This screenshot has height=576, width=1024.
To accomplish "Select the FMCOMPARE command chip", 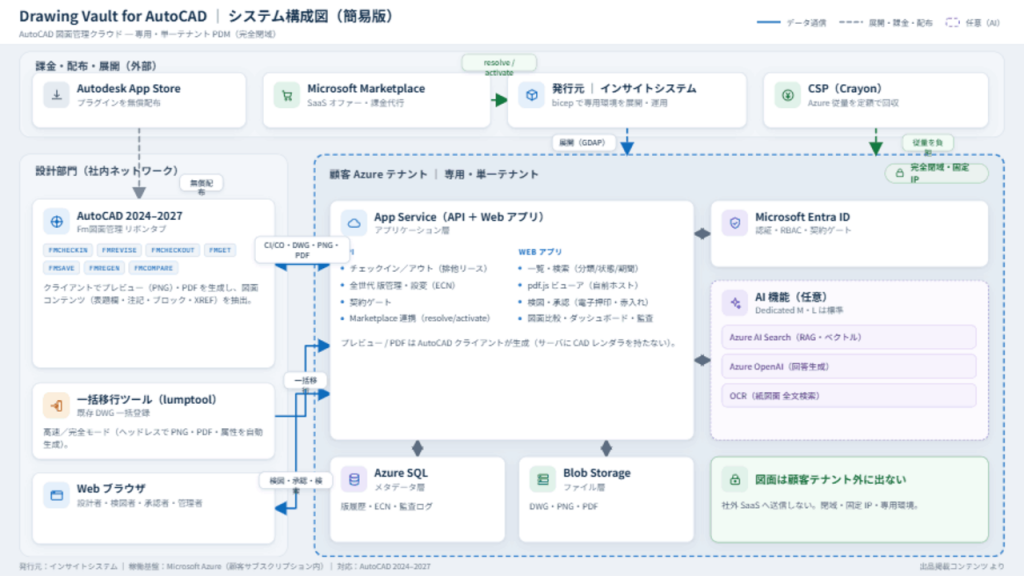I will click(153, 268).
